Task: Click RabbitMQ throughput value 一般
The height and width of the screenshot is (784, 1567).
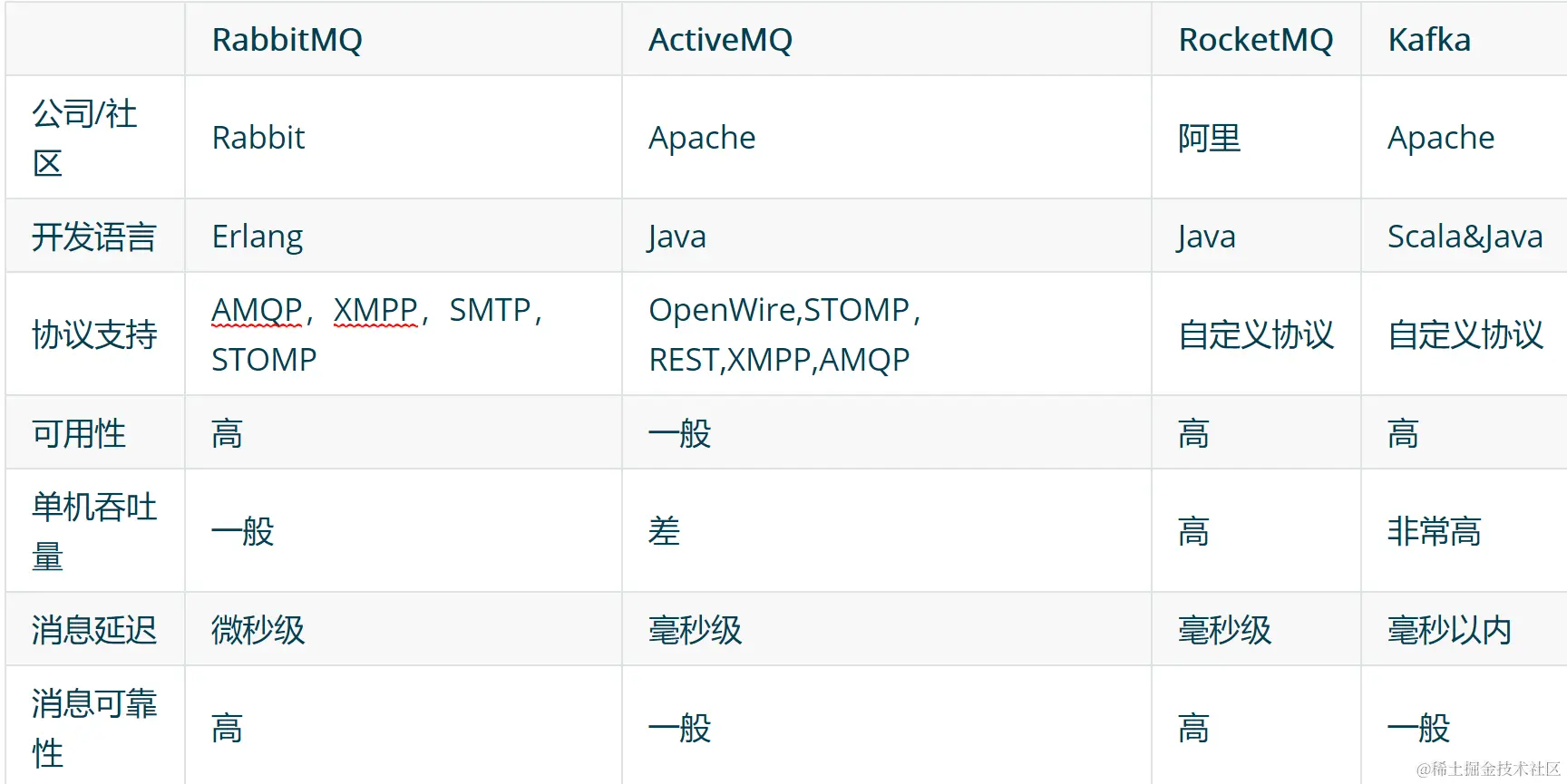Action: pyautogui.click(x=242, y=531)
